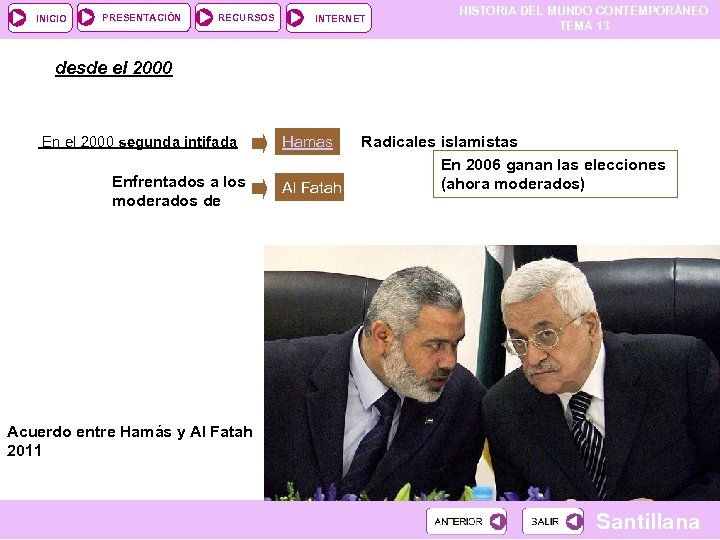Click the play arrow icon beside PRESENTACIÓN
The width and height of the screenshot is (720, 540).
pos(86,17)
